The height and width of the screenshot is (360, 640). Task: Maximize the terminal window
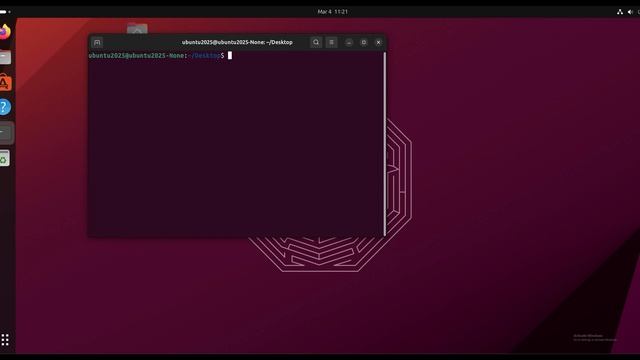[x=364, y=42]
